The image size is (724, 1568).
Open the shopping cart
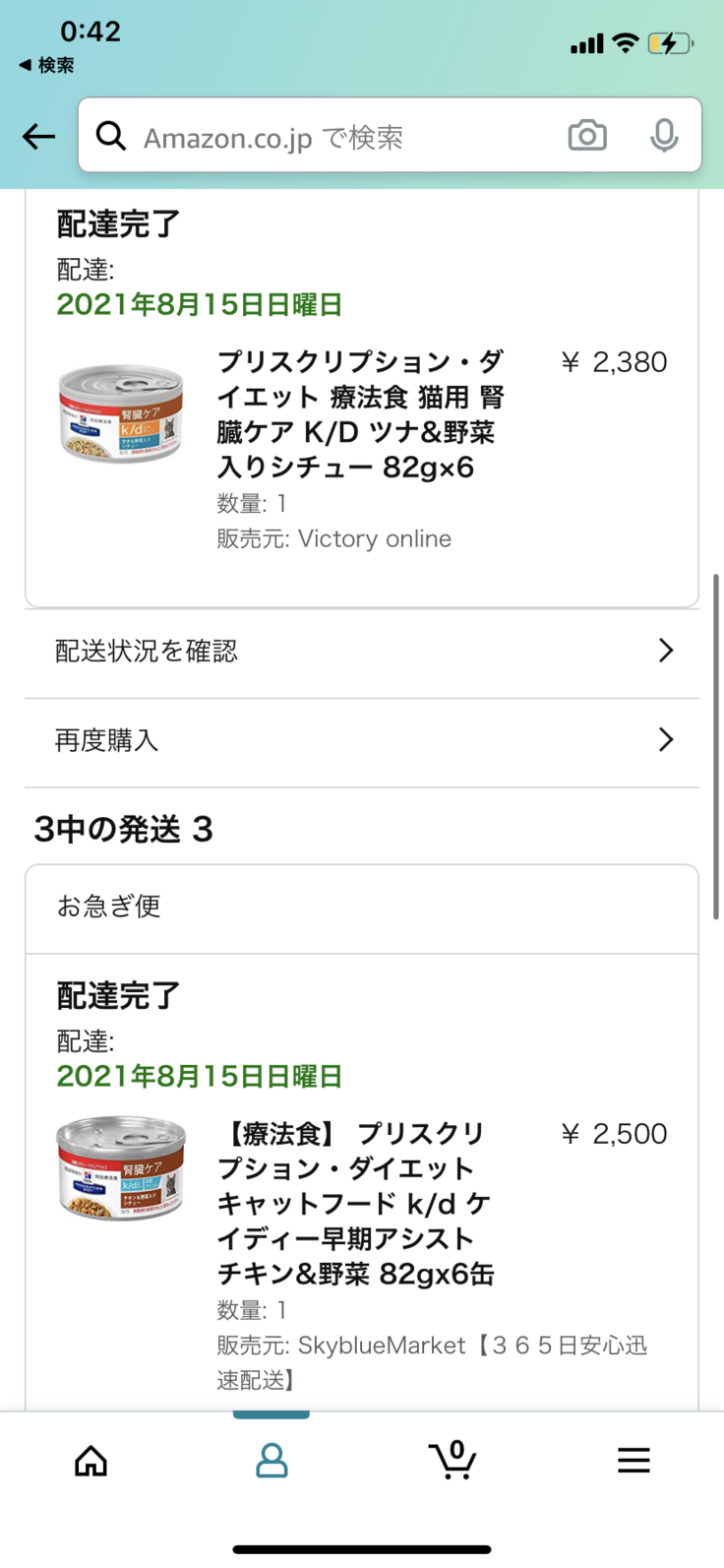[x=452, y=1460]
